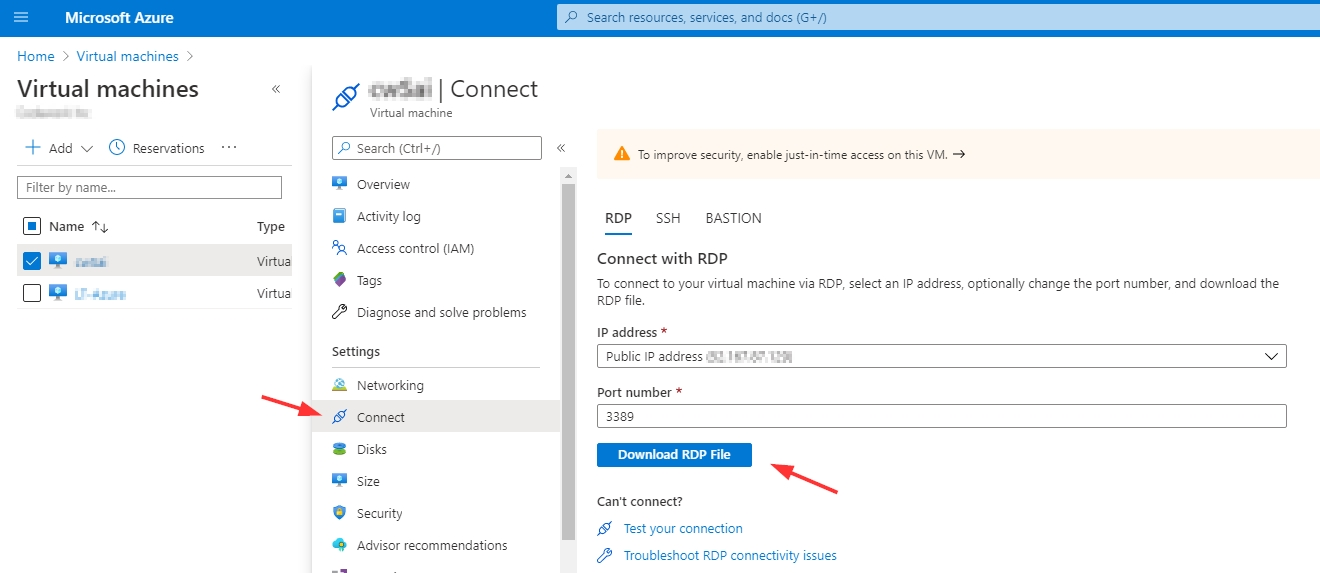Click the Access control people icon

pos(340,248)
